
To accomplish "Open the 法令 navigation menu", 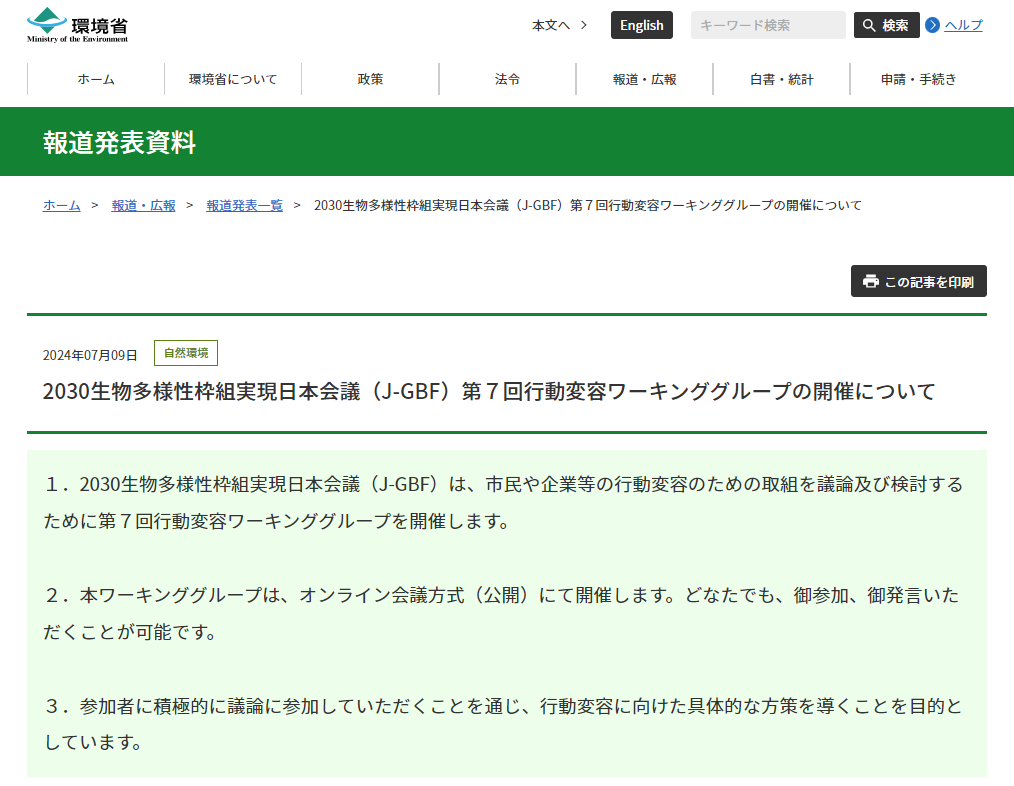I will (506, 78).
